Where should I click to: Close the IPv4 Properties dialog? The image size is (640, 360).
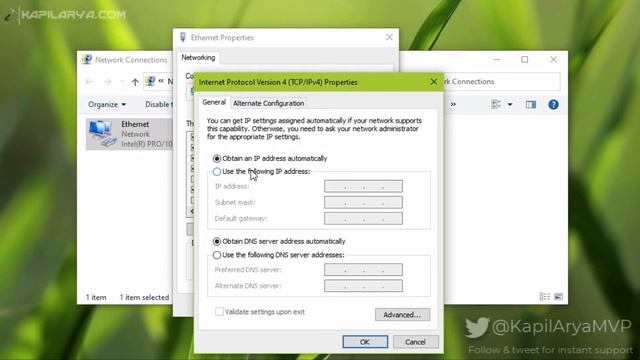(433, 82)
